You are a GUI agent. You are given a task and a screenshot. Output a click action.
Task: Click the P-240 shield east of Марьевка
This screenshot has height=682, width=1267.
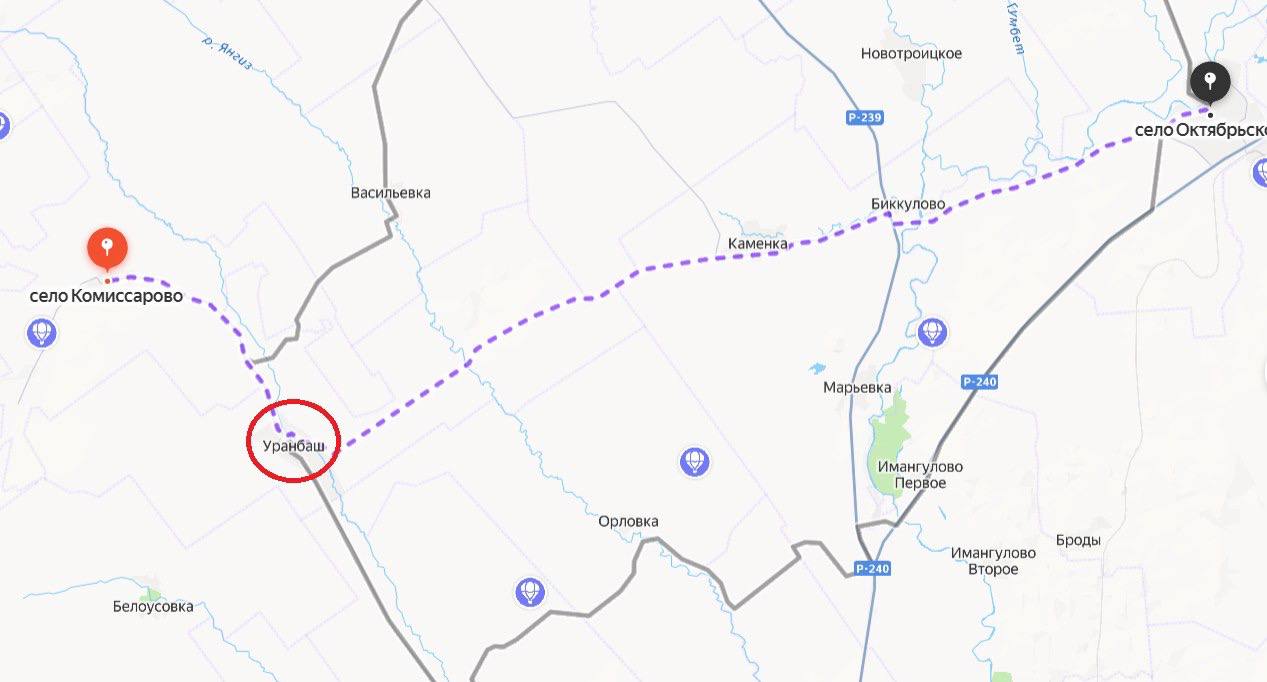(979, 382)
